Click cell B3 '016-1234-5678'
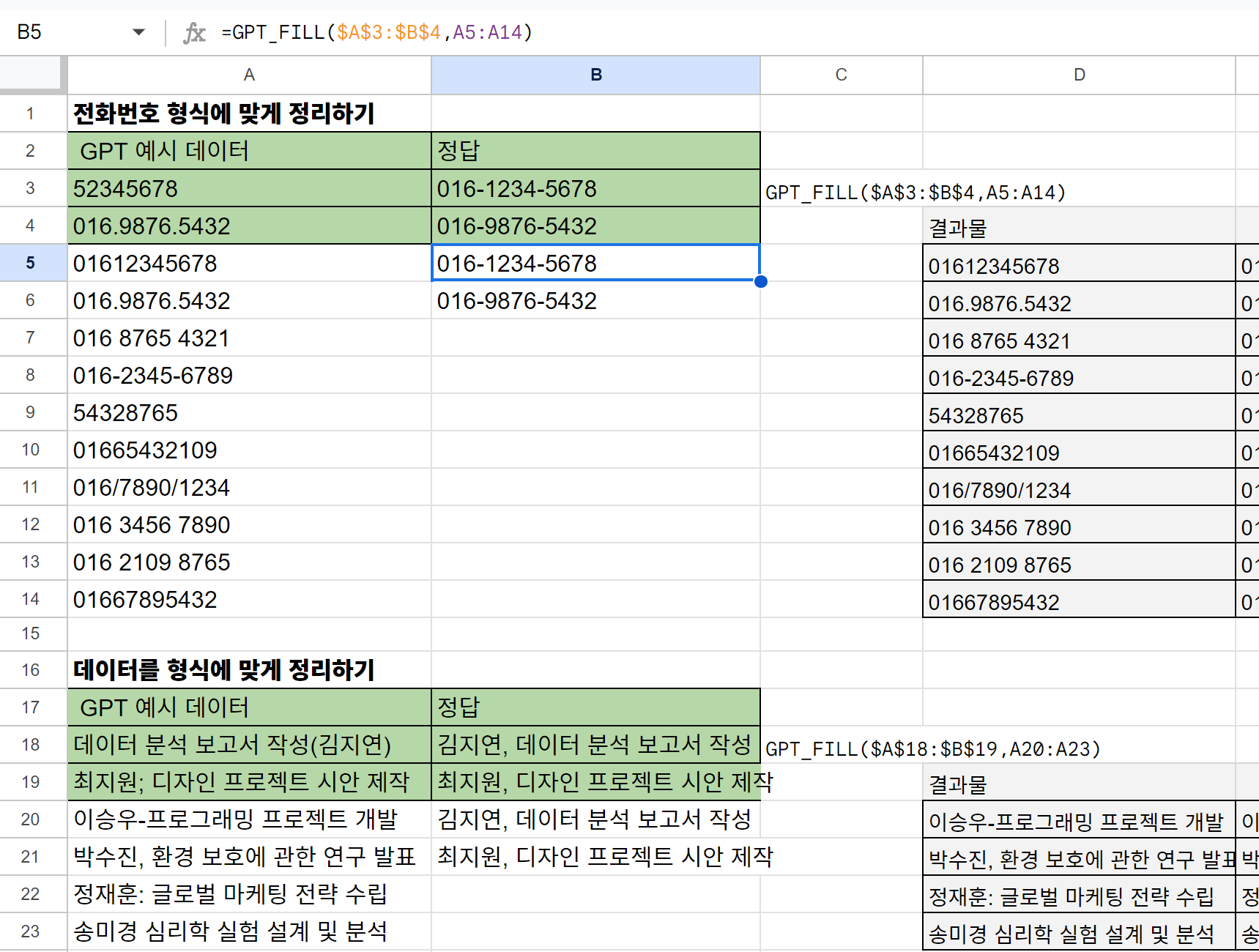The height and width of the screenshot is (952, 1259). click(595, 188)
